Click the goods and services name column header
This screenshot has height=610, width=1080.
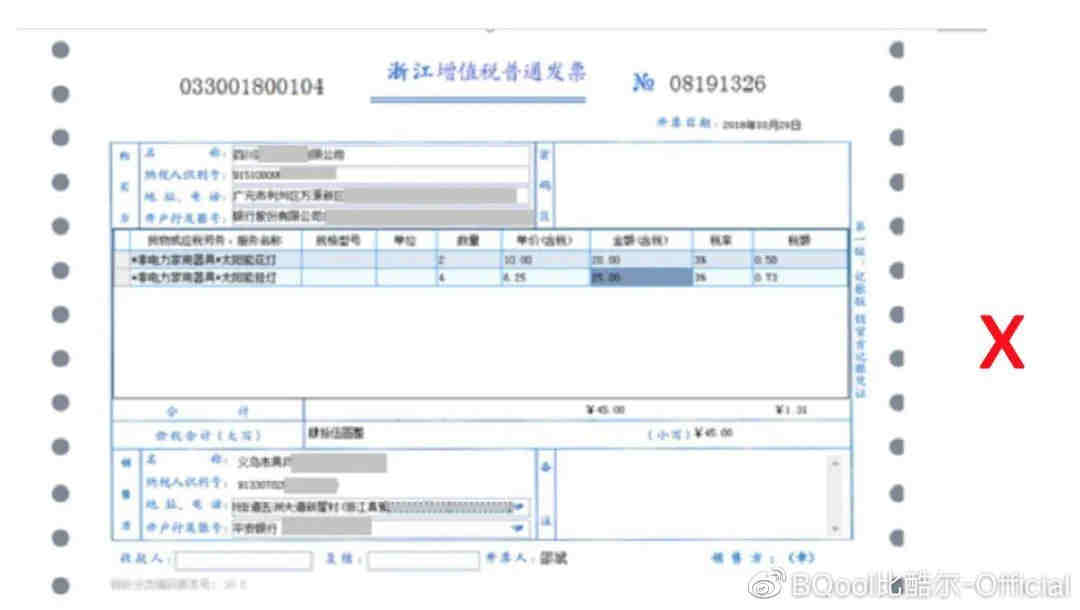tap(216, 240)
